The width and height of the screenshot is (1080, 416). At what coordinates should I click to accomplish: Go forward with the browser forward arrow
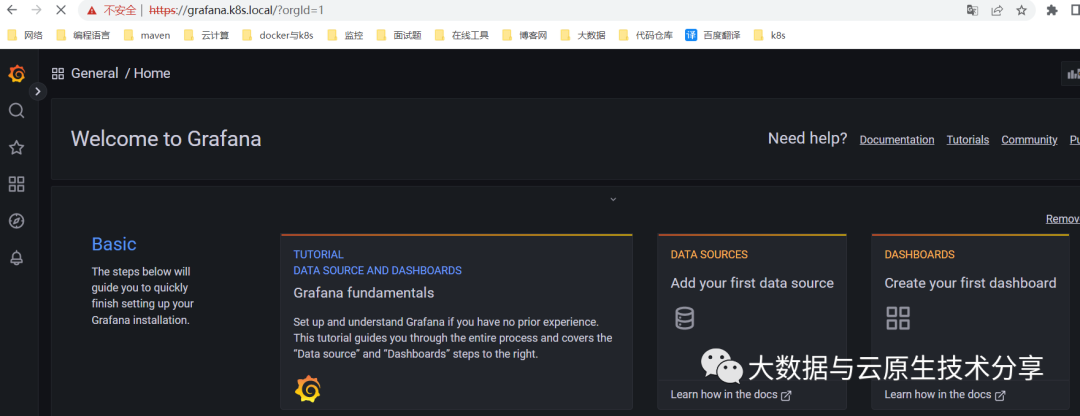[37, 10]
